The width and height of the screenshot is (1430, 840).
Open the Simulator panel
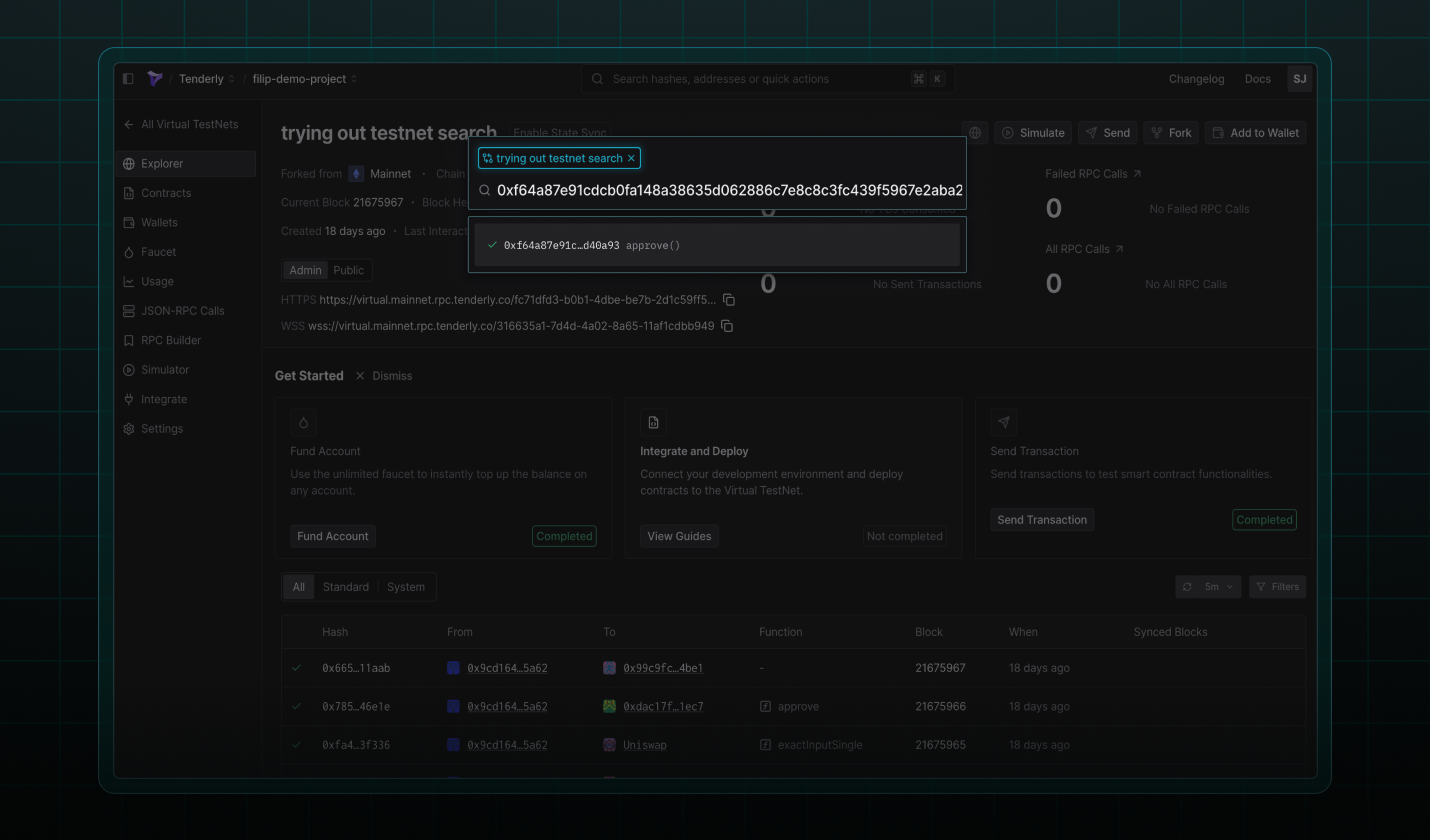[163, 369]
